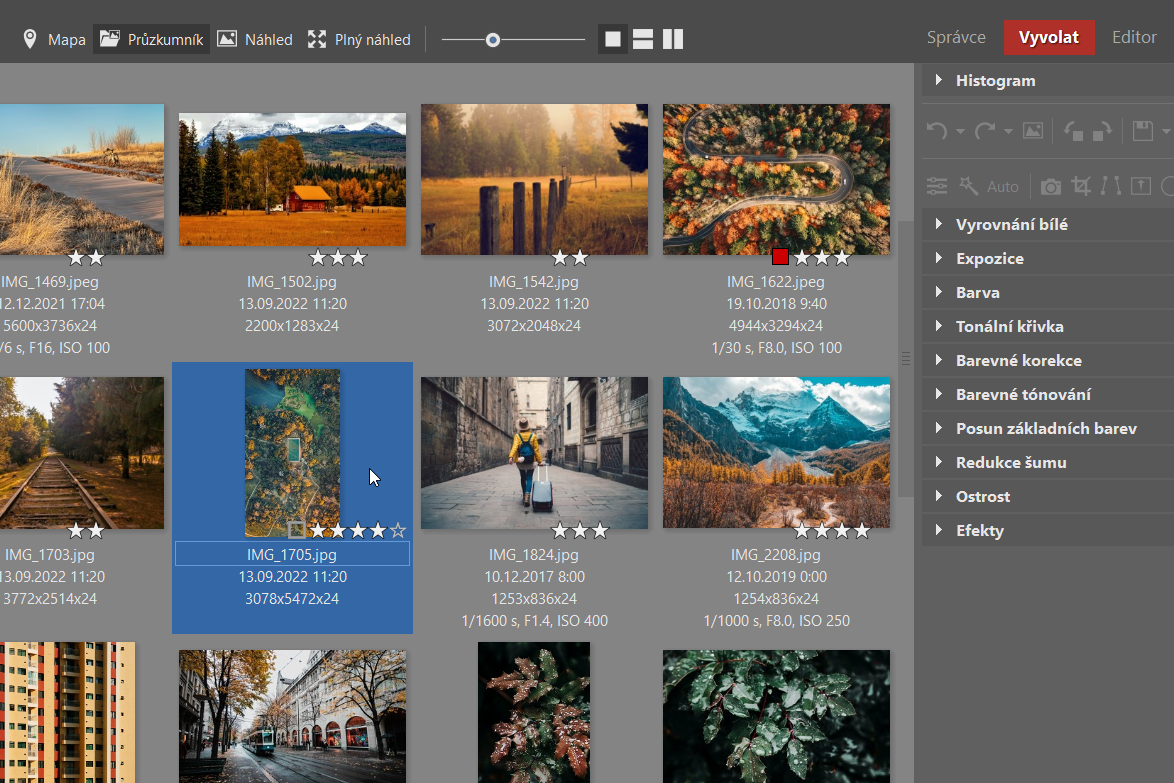The width and height of the screenshot is (1174, 783).
Task: Expand the Redukce šumu section
Action: click(1010, 463)
